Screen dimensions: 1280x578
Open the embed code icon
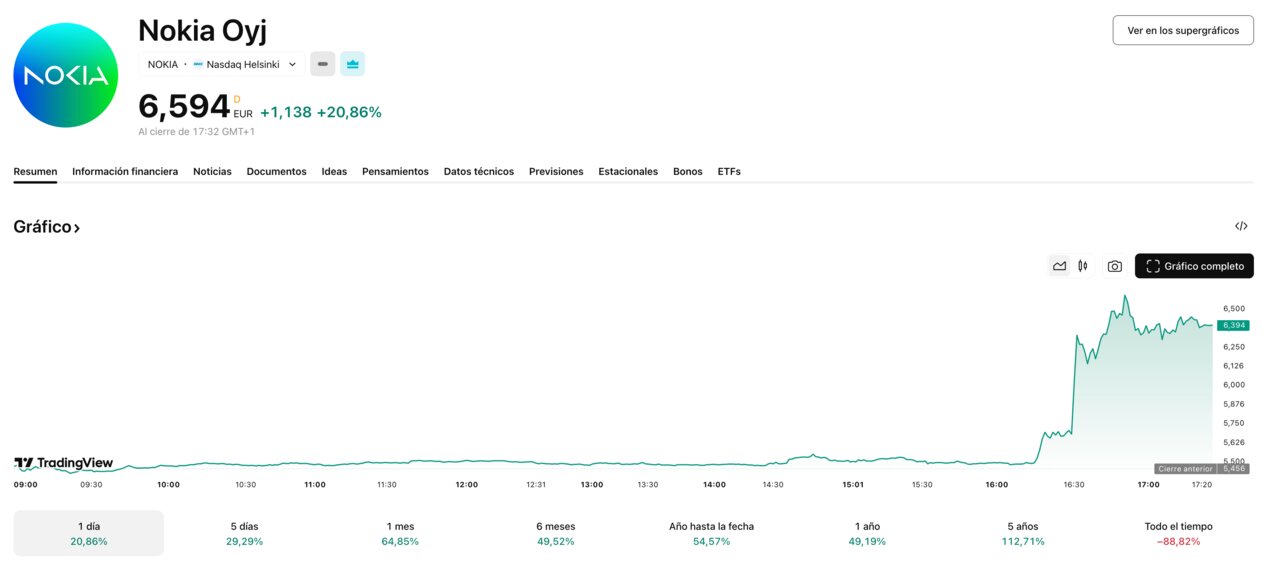[1241, 226]
